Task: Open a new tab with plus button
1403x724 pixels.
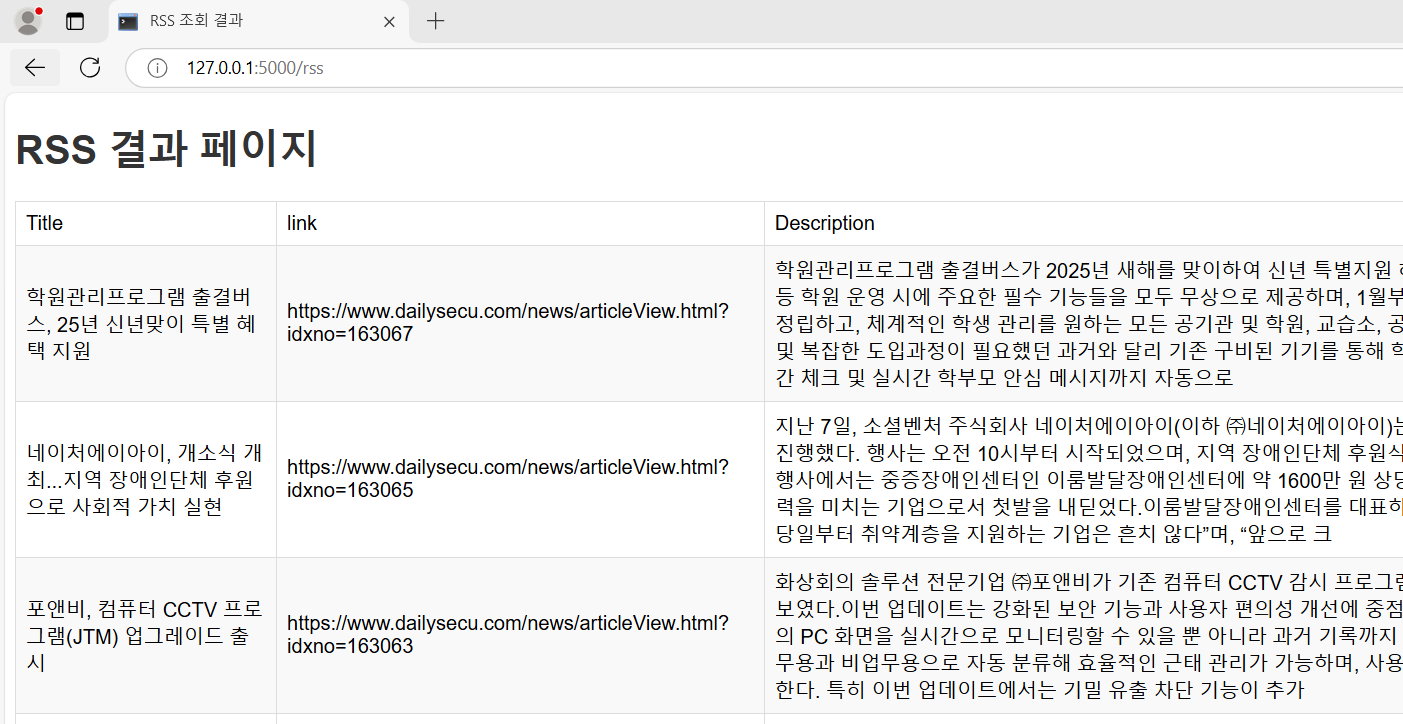Action: click(x=435, y=21)
